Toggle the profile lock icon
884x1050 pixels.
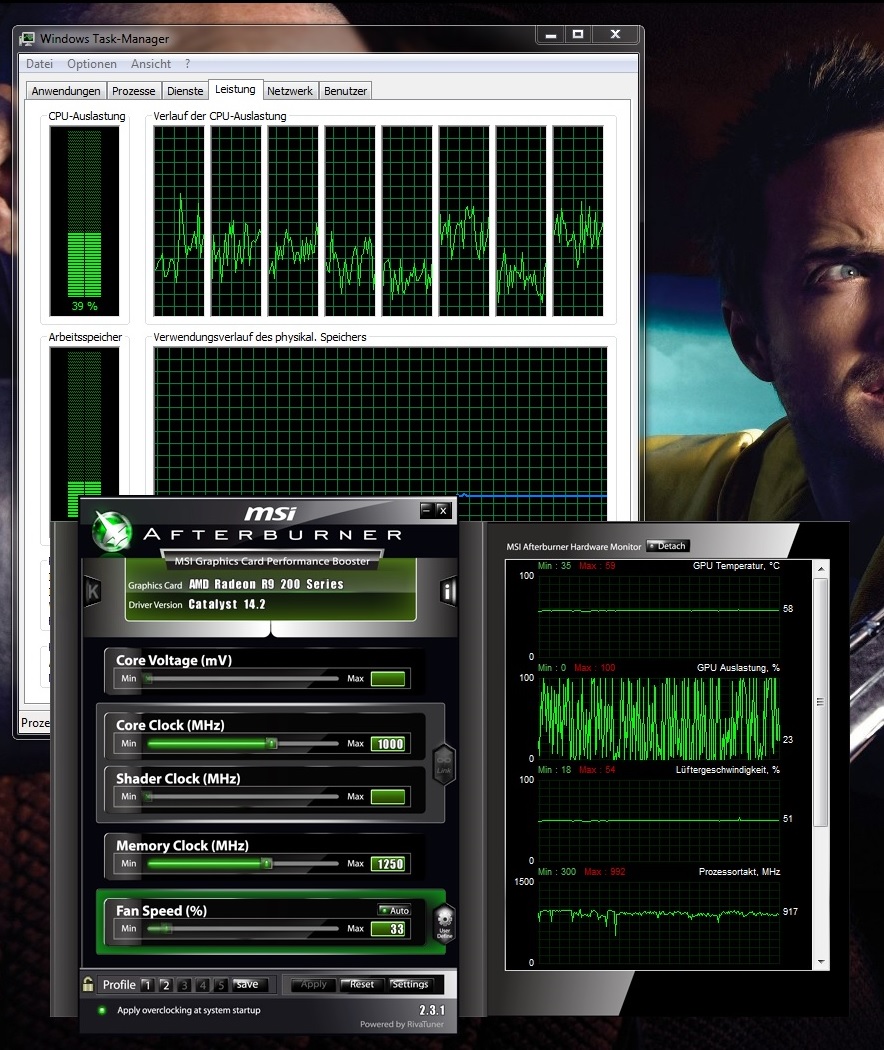point(88,984)
